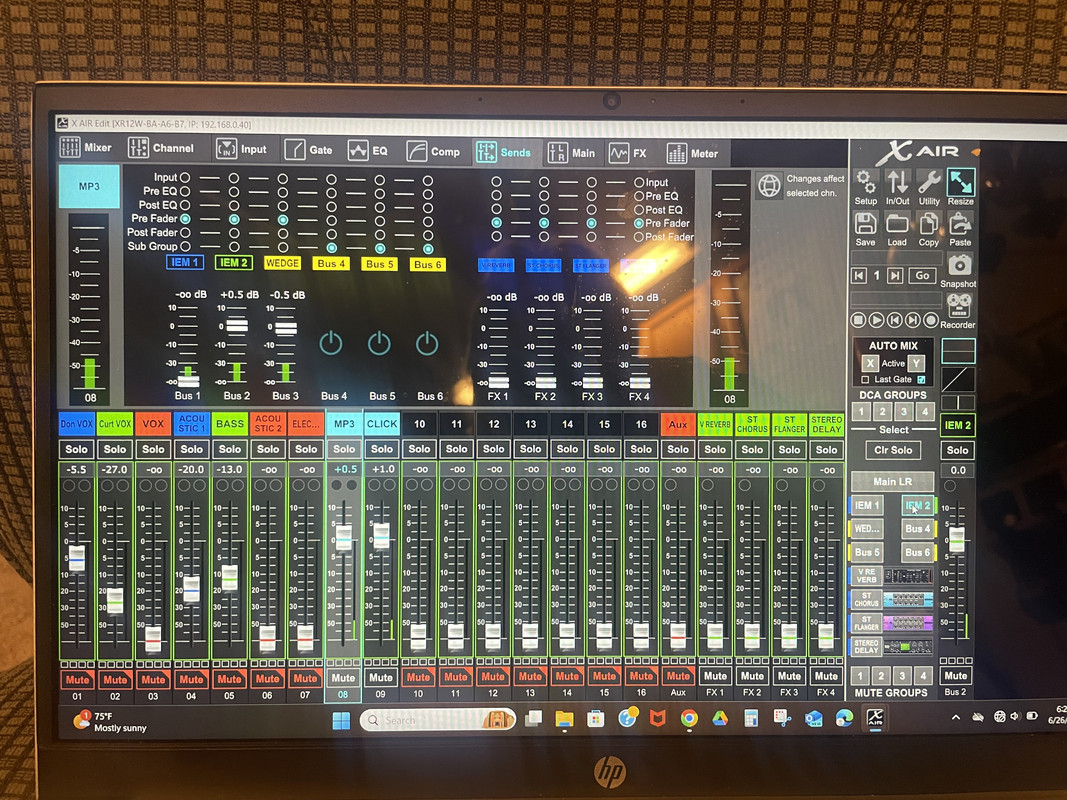This screenshot has height=800, width=1067.
Task: Toggle the right Last Gate checkbox
Action: (921, 380)
